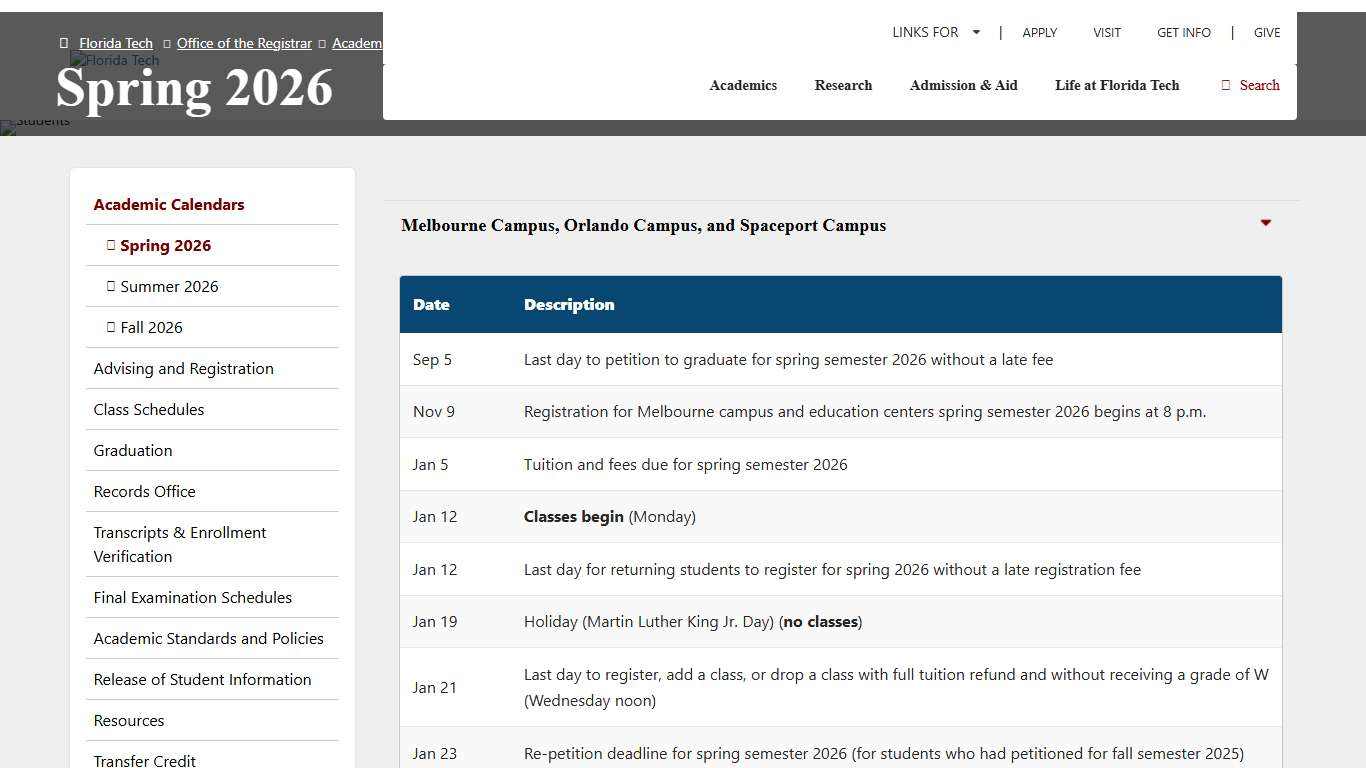
Task: Click the Florida Tech logo image
Action: click(x=115, y=61)
